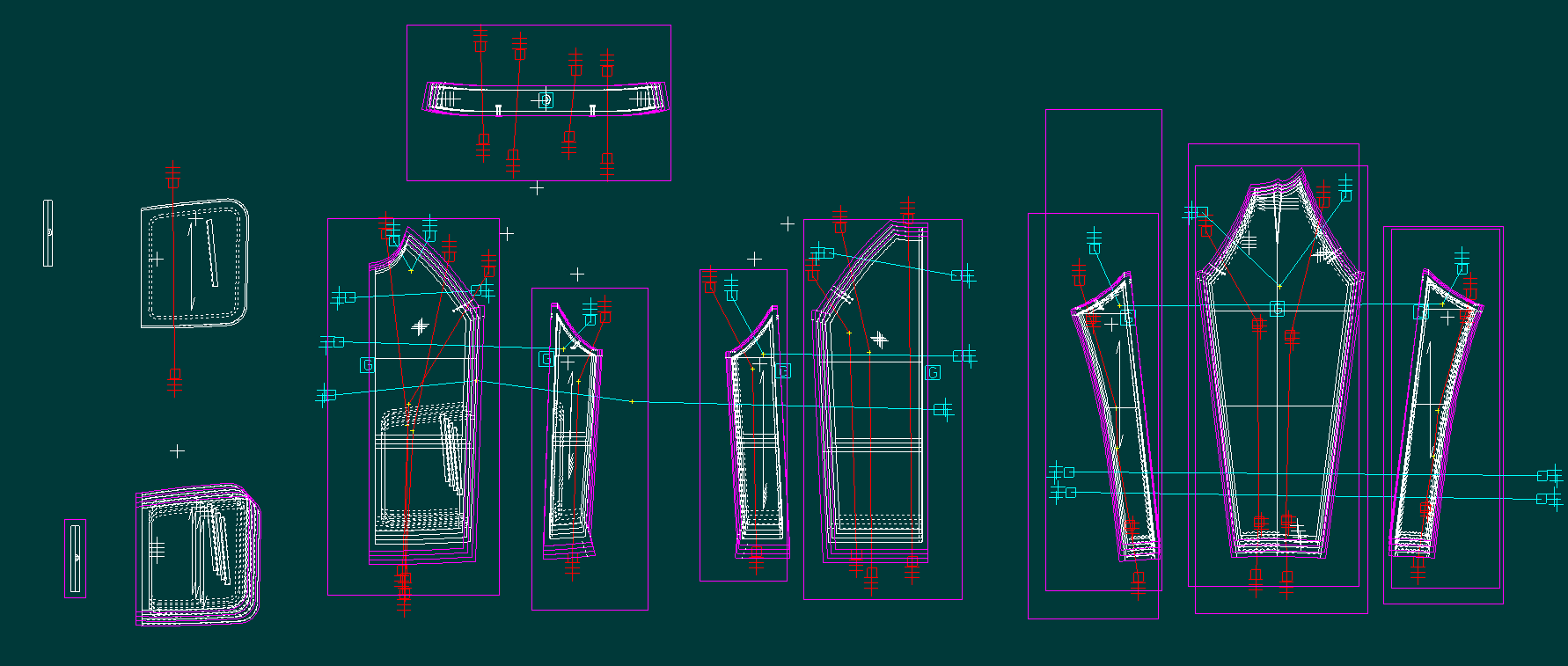
Task: Select the narrow strip inside the small magenta box
Action: pos(76,558)
